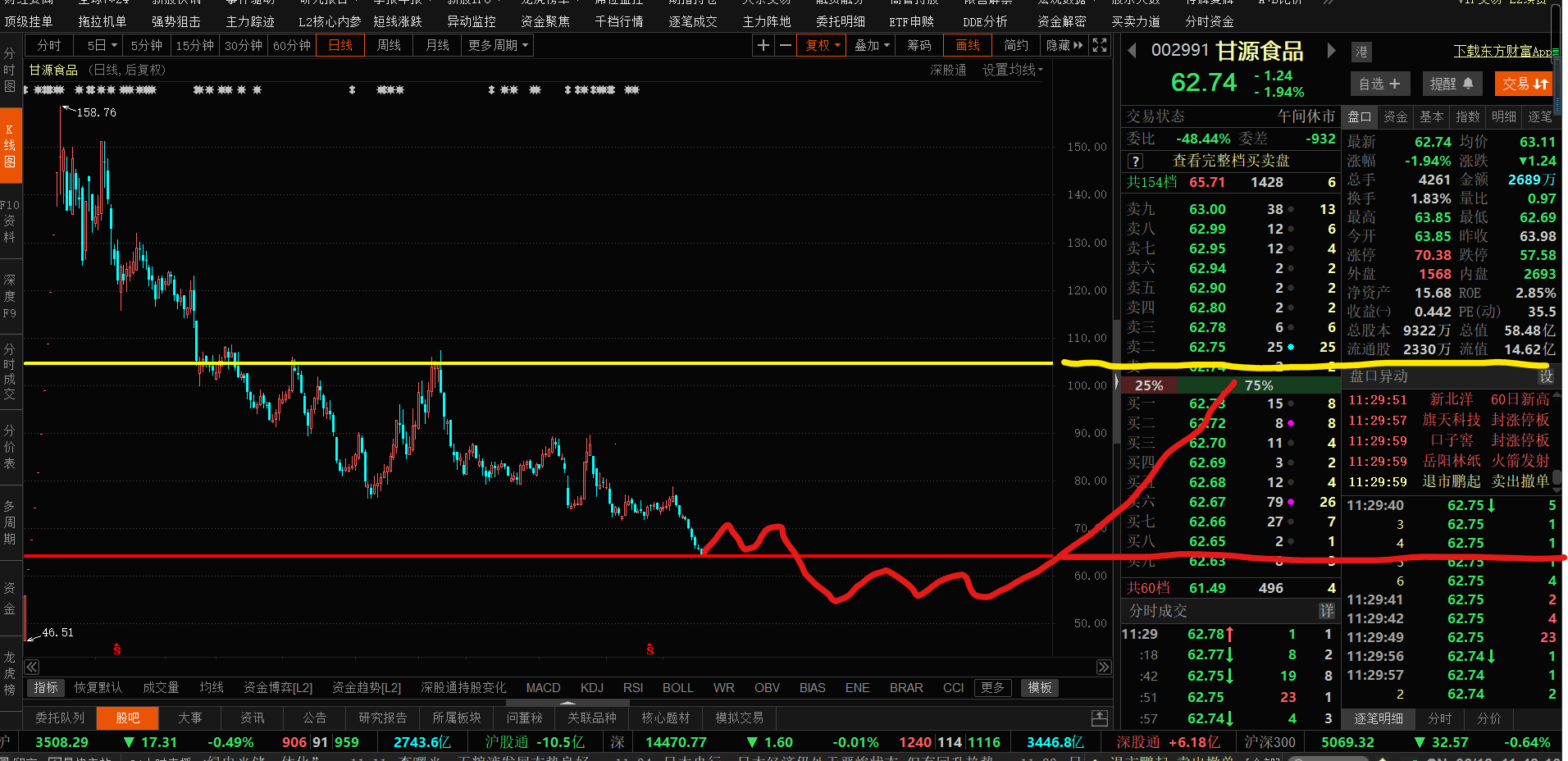Zoom in the chart with plus icon
1568x761 pixels.
click(x=763, y=45)
